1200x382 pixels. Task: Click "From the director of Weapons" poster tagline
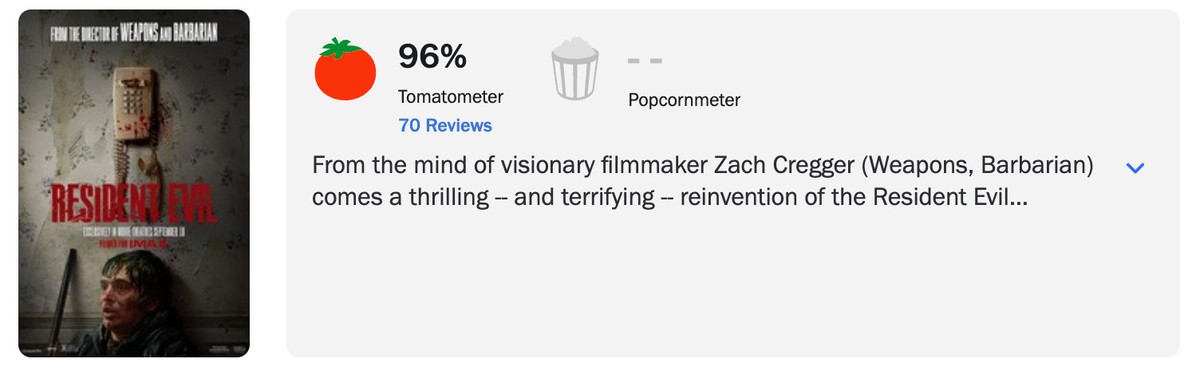pyautogui.click(x=134, y=35)
